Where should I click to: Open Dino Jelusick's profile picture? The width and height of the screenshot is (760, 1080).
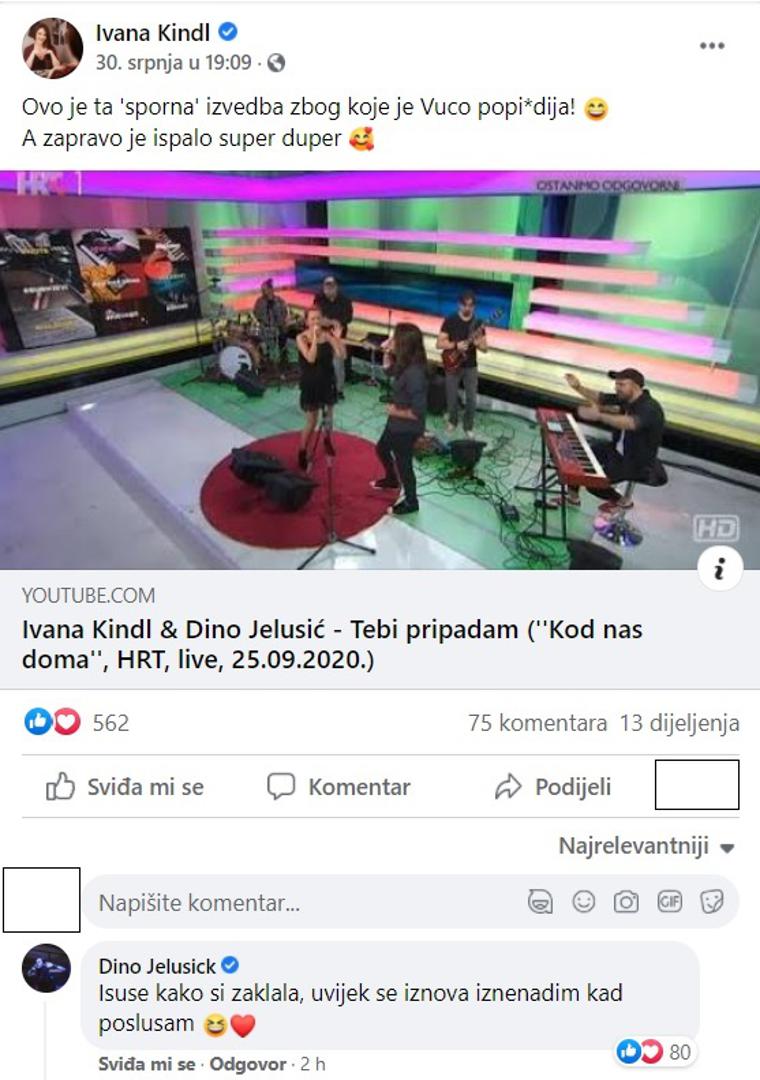46,968
